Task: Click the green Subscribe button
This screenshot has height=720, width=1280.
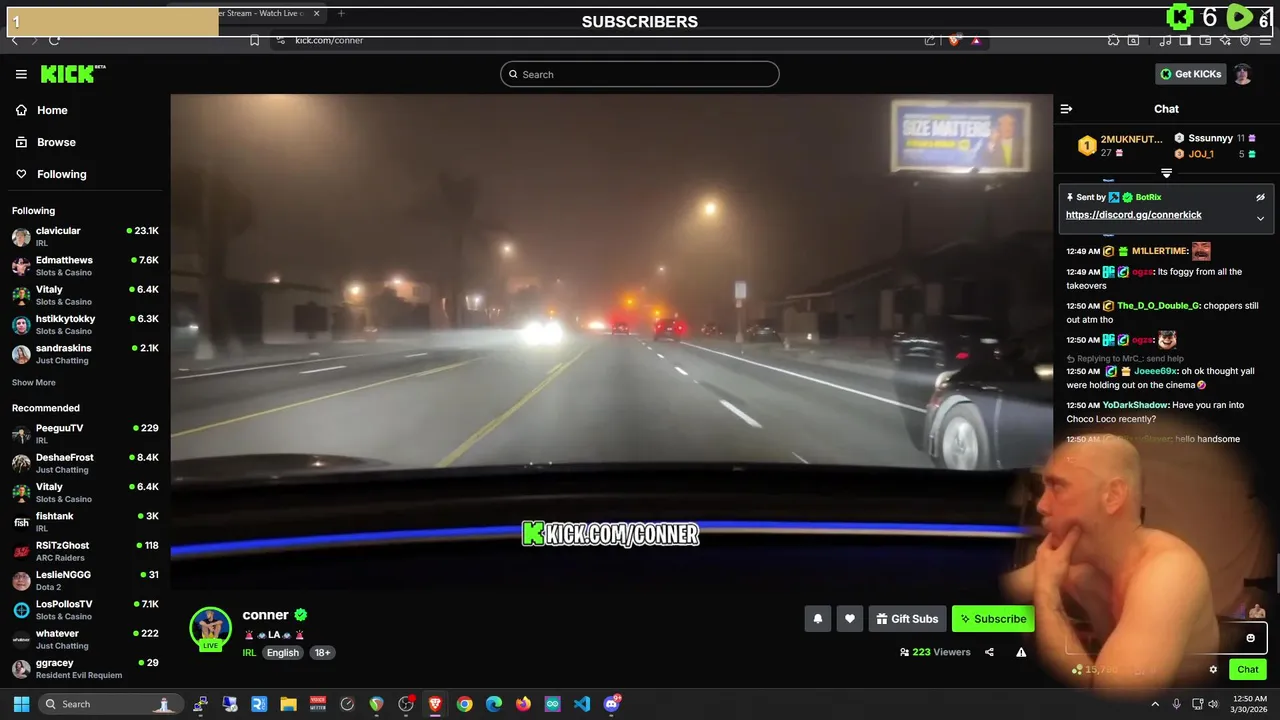Action: pos(993,619)
